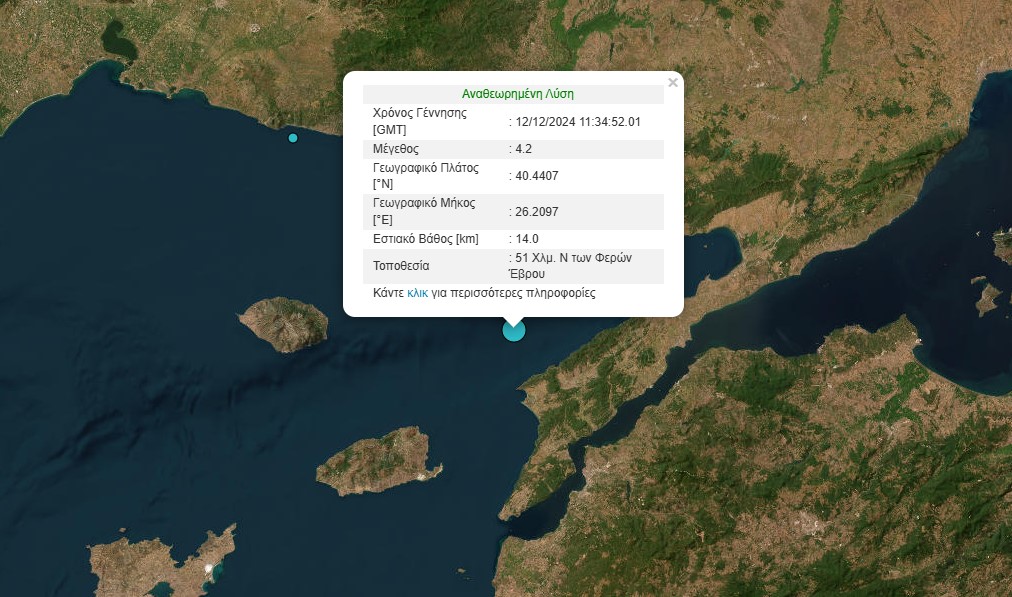Click the large earthquake marker below the popup

(513, 331)
